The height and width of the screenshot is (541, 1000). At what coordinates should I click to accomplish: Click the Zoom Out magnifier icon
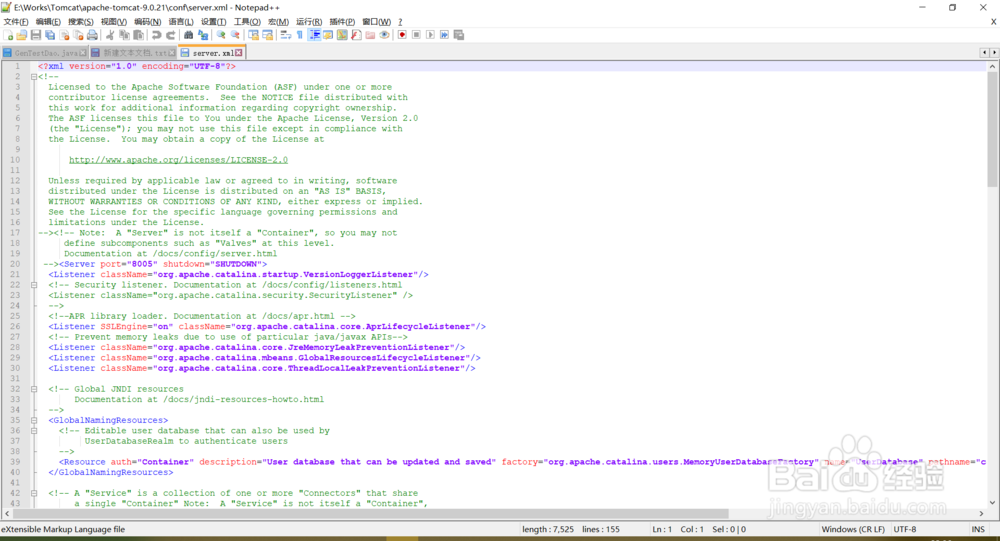tap(235, 35)
